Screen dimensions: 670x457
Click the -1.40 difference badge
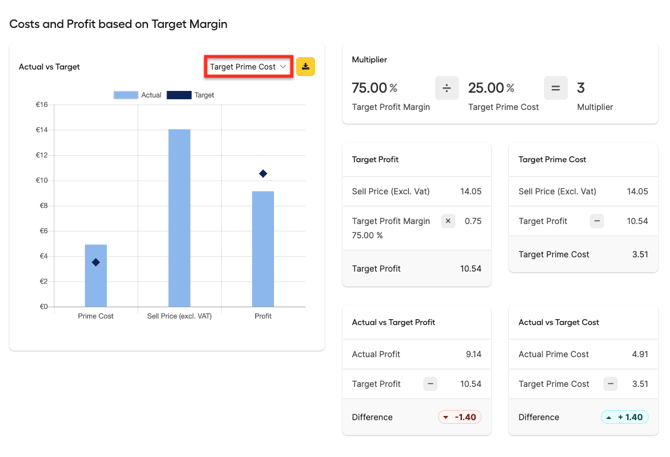460,417
